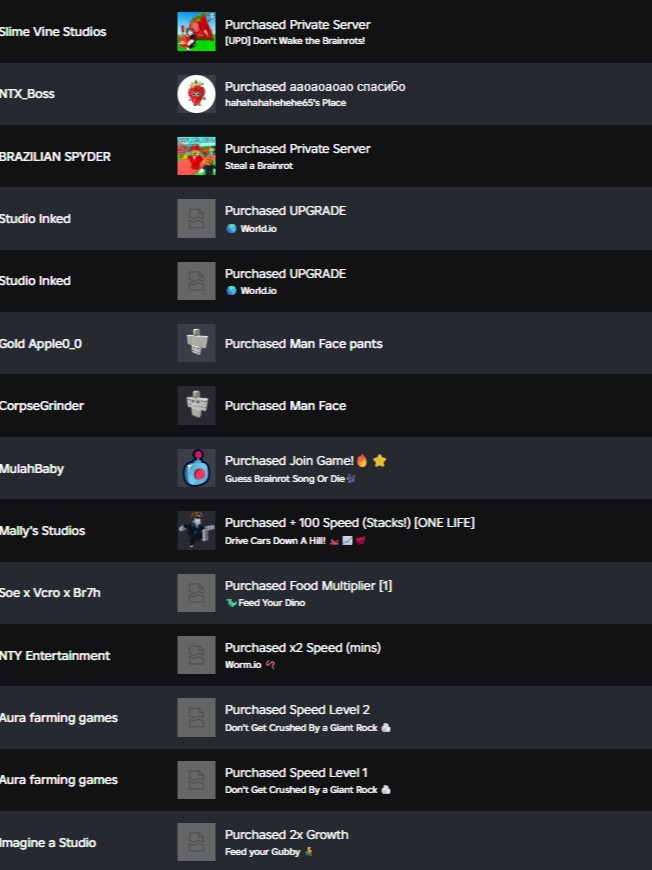Open the Slime Vine Studios seller name
The height and width of the screenshot is (870, 652).
[53, 32]
